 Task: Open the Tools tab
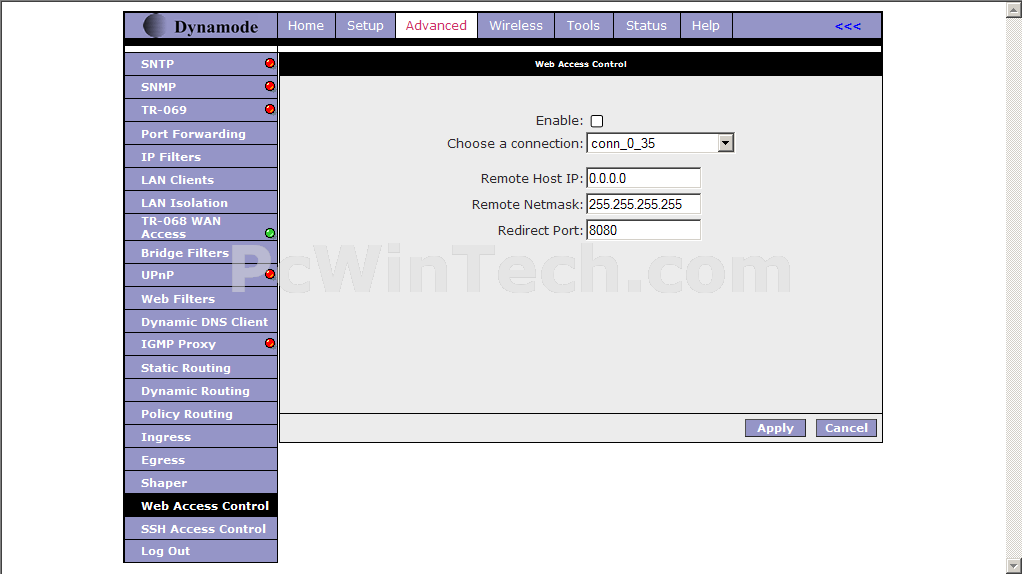pos(583,25)
